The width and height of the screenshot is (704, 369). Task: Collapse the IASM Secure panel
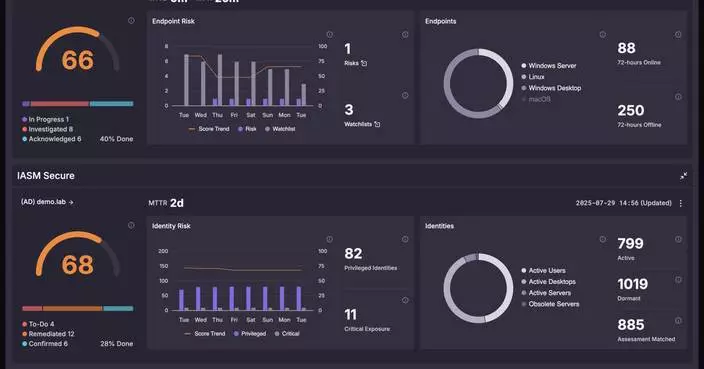(x=683, y=176)
